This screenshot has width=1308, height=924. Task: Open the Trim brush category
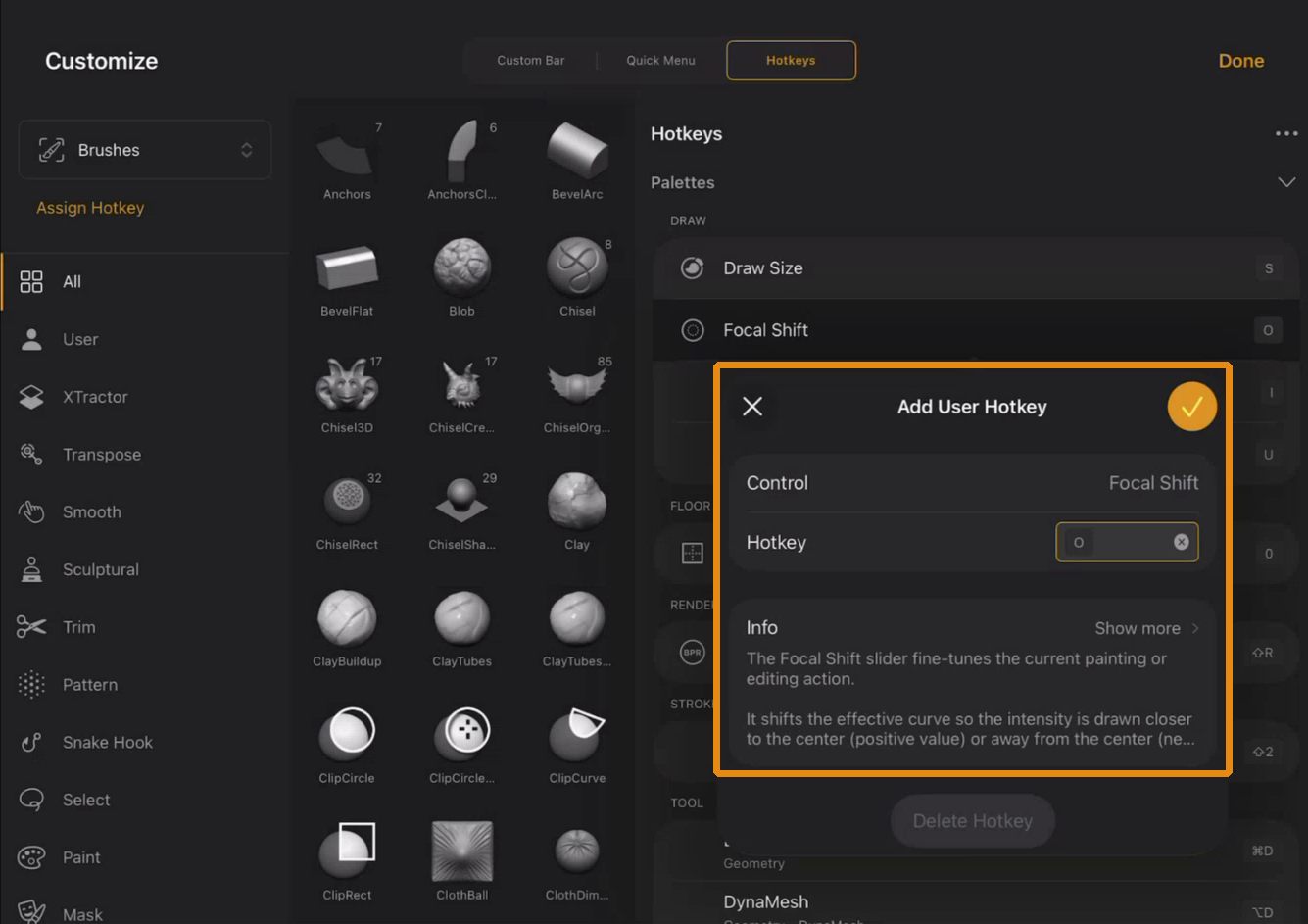tap(145, 627)
